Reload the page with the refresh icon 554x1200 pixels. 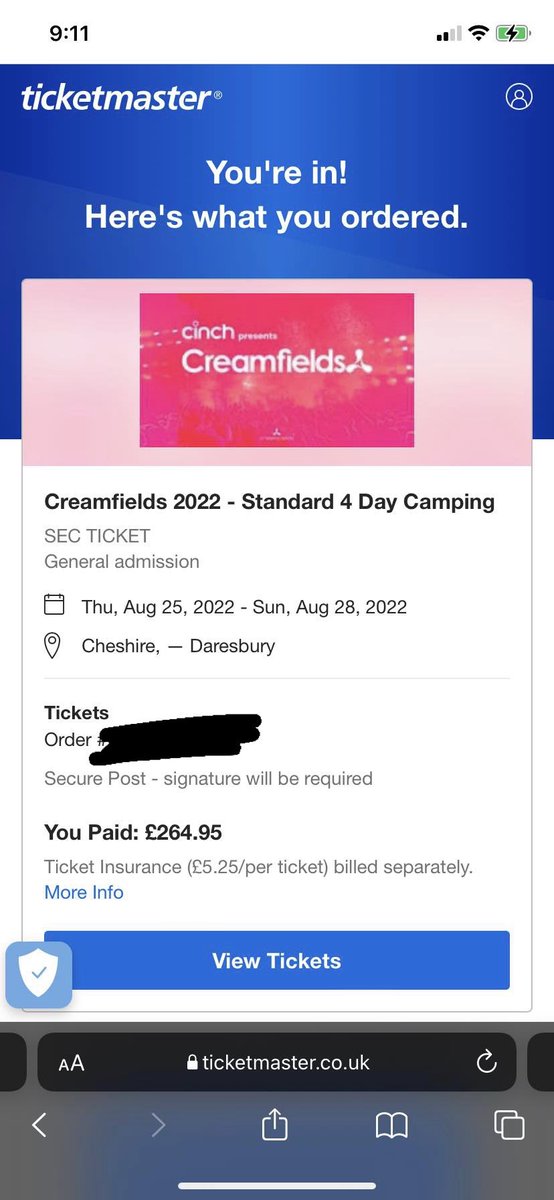(486, 1062)
